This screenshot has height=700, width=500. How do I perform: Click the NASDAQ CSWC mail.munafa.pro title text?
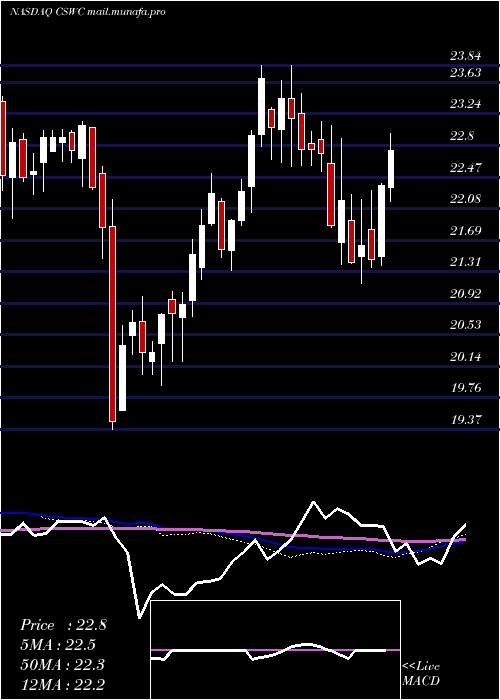click(x=88, y=12)
